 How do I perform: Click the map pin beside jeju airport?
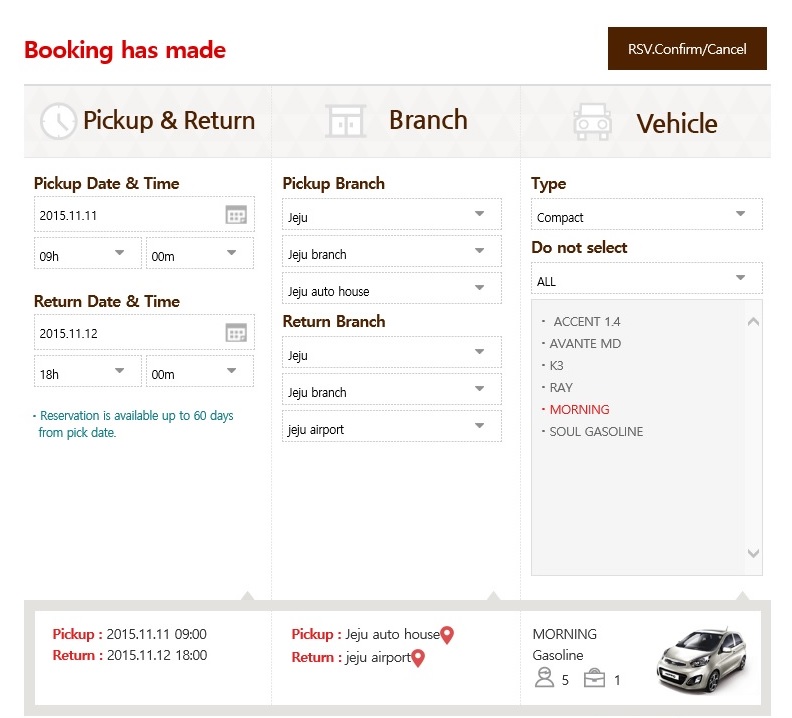click(418, 658)
